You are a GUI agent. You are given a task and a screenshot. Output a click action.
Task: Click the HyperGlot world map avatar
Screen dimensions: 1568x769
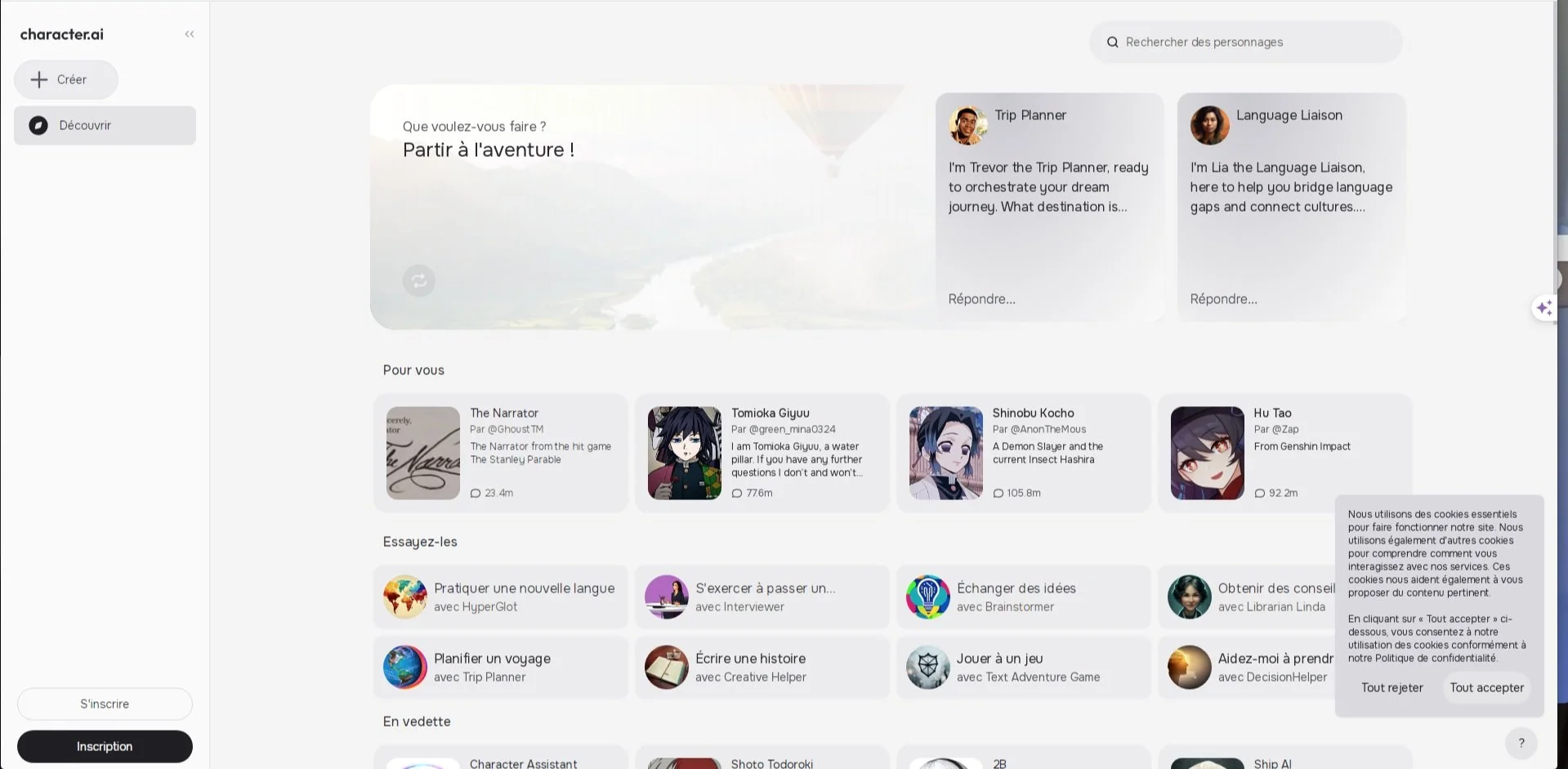click(x=405, y=597)
